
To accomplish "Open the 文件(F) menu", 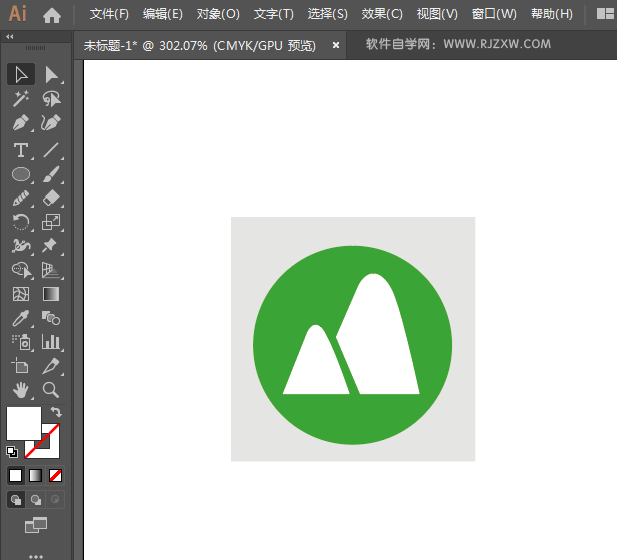I will [109, 14].
